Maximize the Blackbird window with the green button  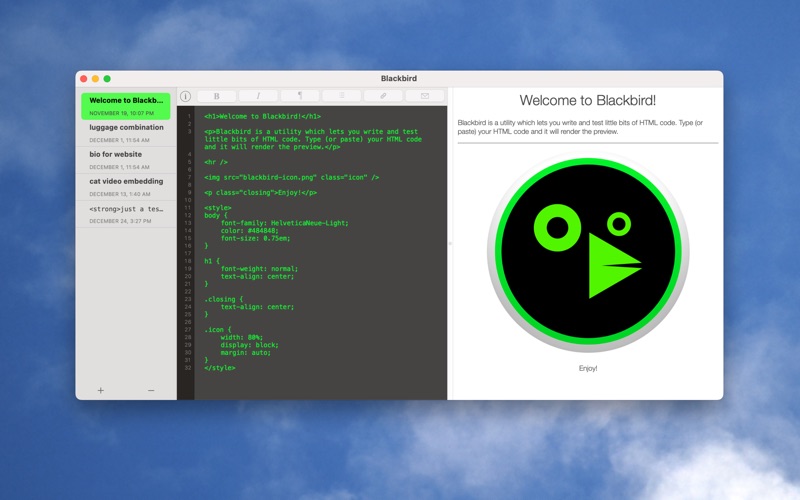[107, 79]
